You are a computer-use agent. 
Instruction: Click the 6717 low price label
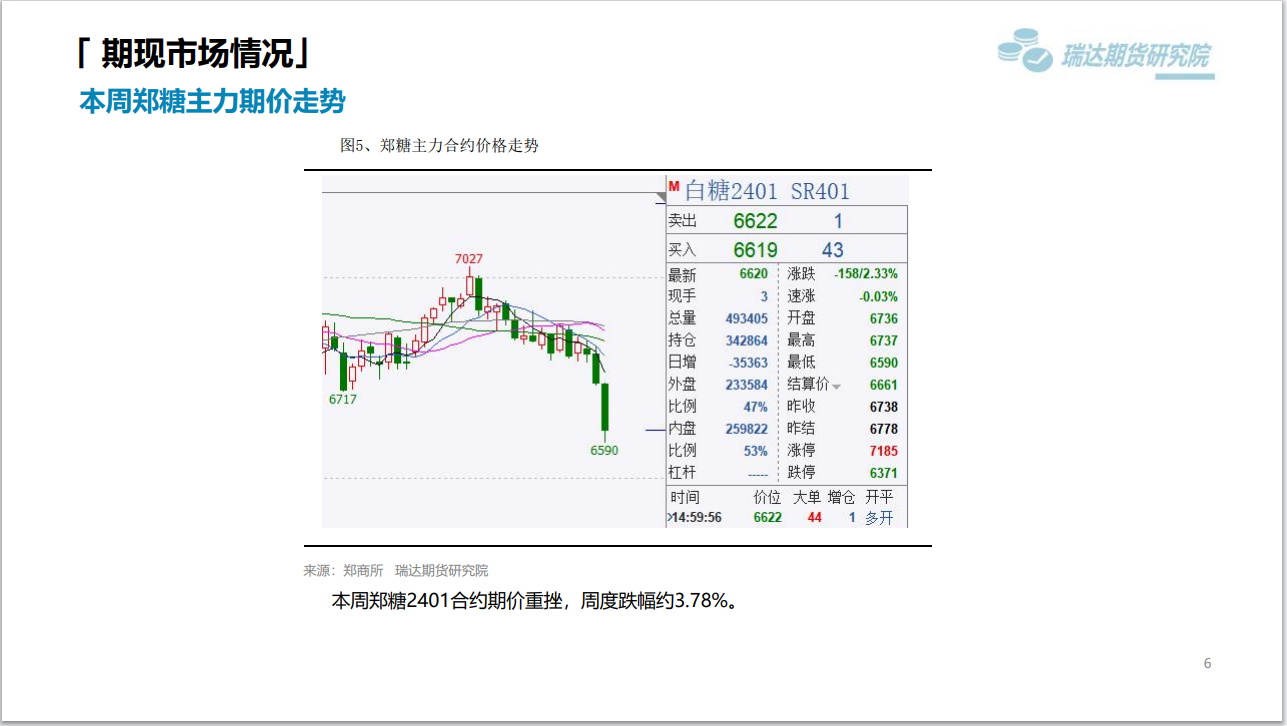coord(342,399)
